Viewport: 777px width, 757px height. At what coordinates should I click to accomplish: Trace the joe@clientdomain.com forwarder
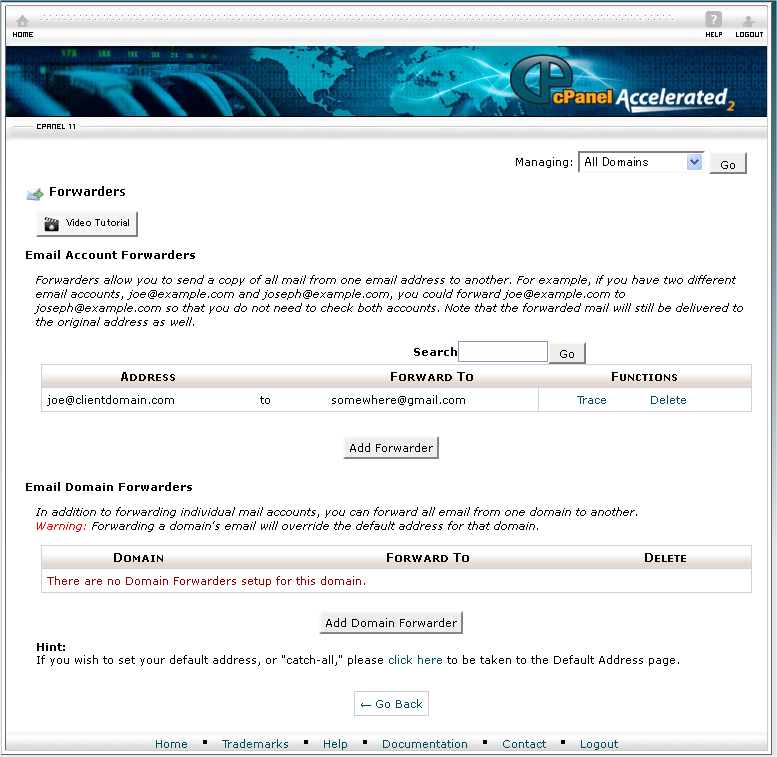click(591, 400)
